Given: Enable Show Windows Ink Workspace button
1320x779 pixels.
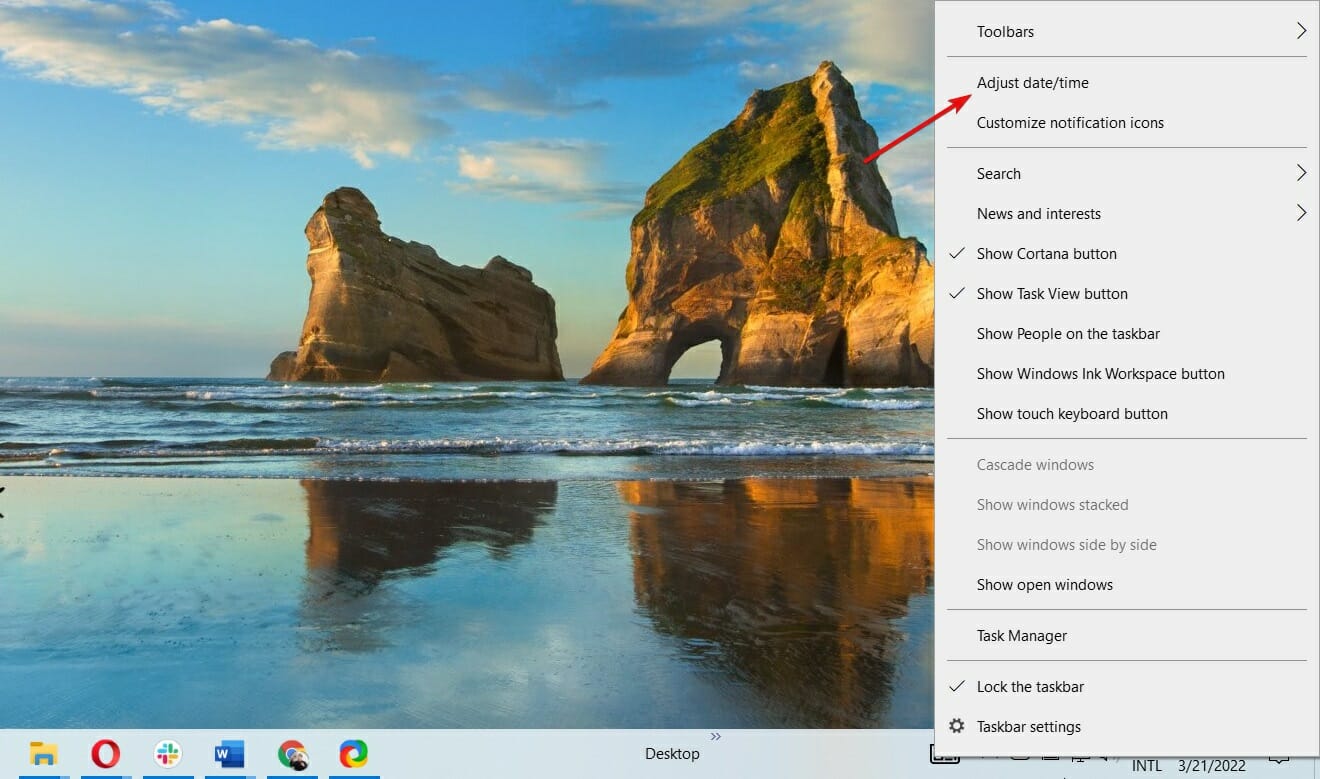Looking at the screenshot, I should [1127, 374].
